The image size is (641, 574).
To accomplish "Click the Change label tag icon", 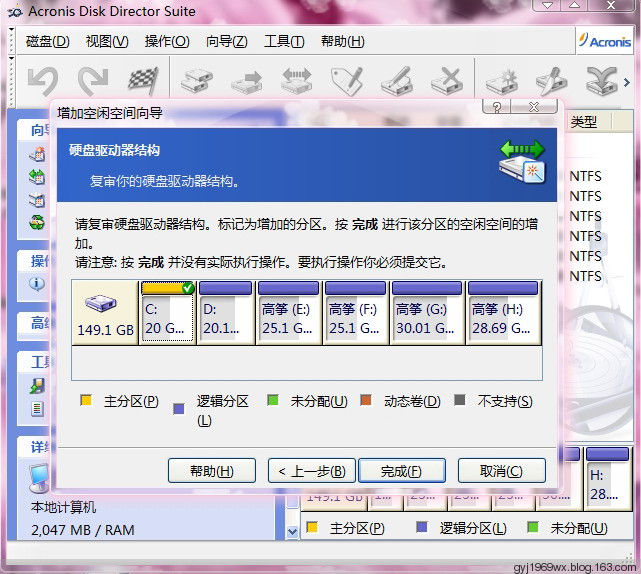I will tap(347, 81).
